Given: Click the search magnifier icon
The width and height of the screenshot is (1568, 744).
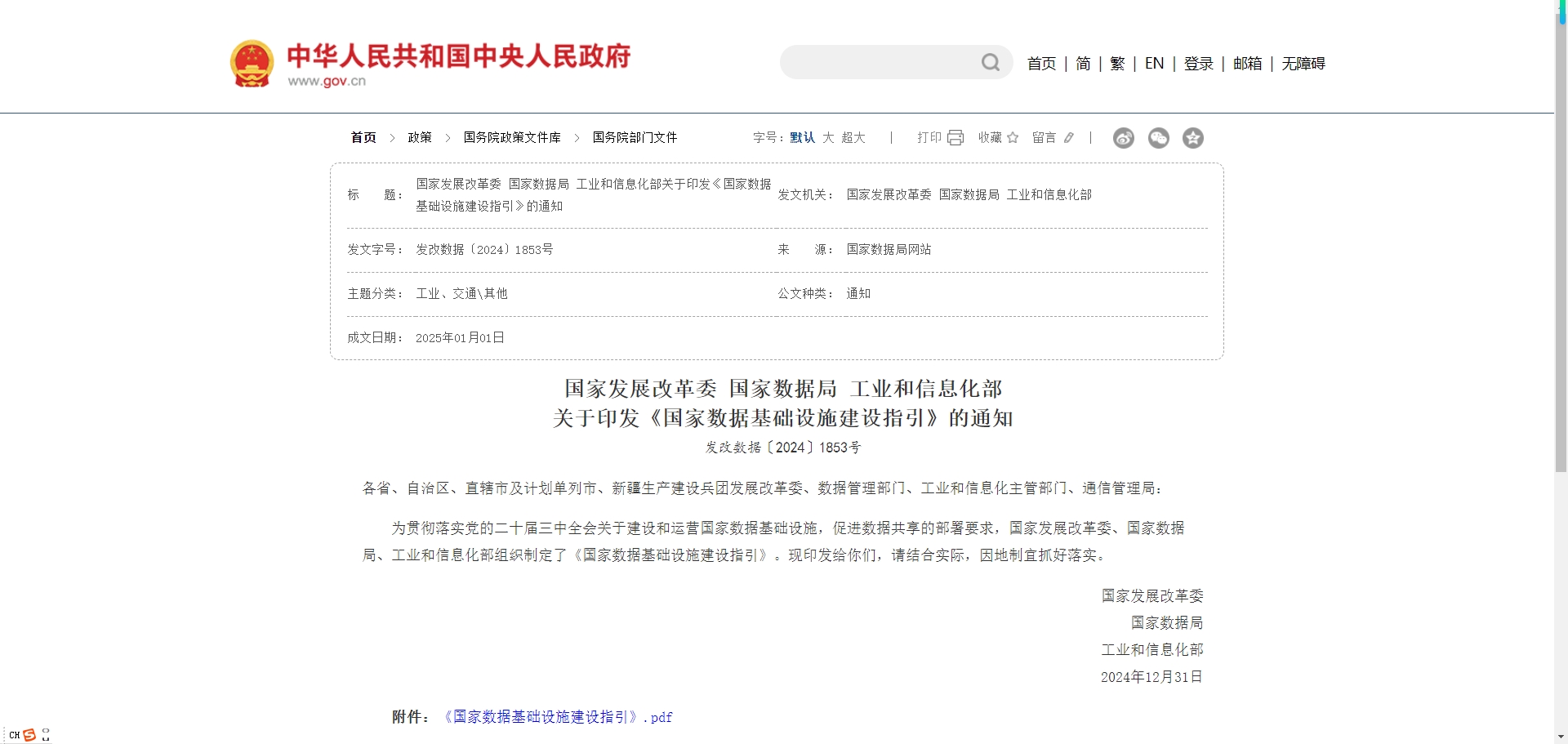Looking at the screenshot, I should pos(991,62).
